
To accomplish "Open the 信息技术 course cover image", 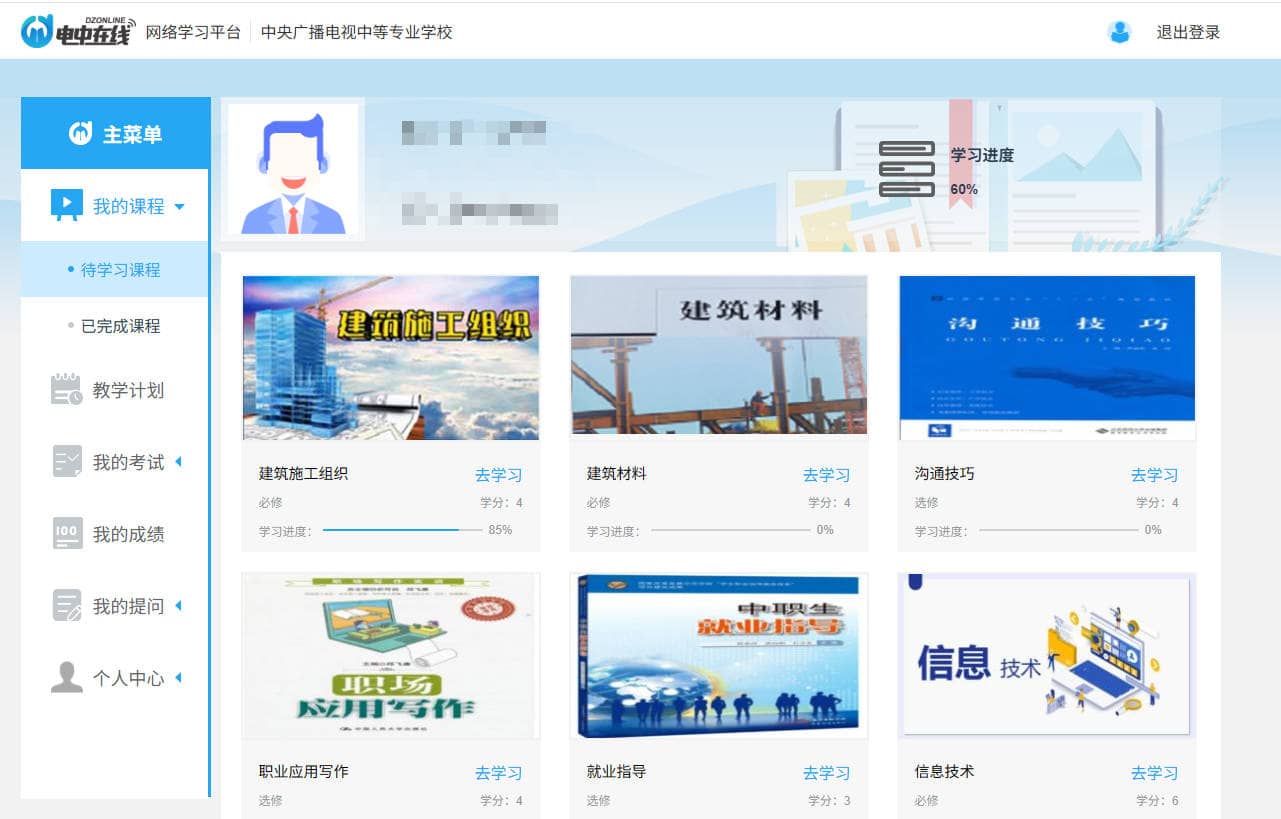I will pyautogui.click(x=1046, y=655).
